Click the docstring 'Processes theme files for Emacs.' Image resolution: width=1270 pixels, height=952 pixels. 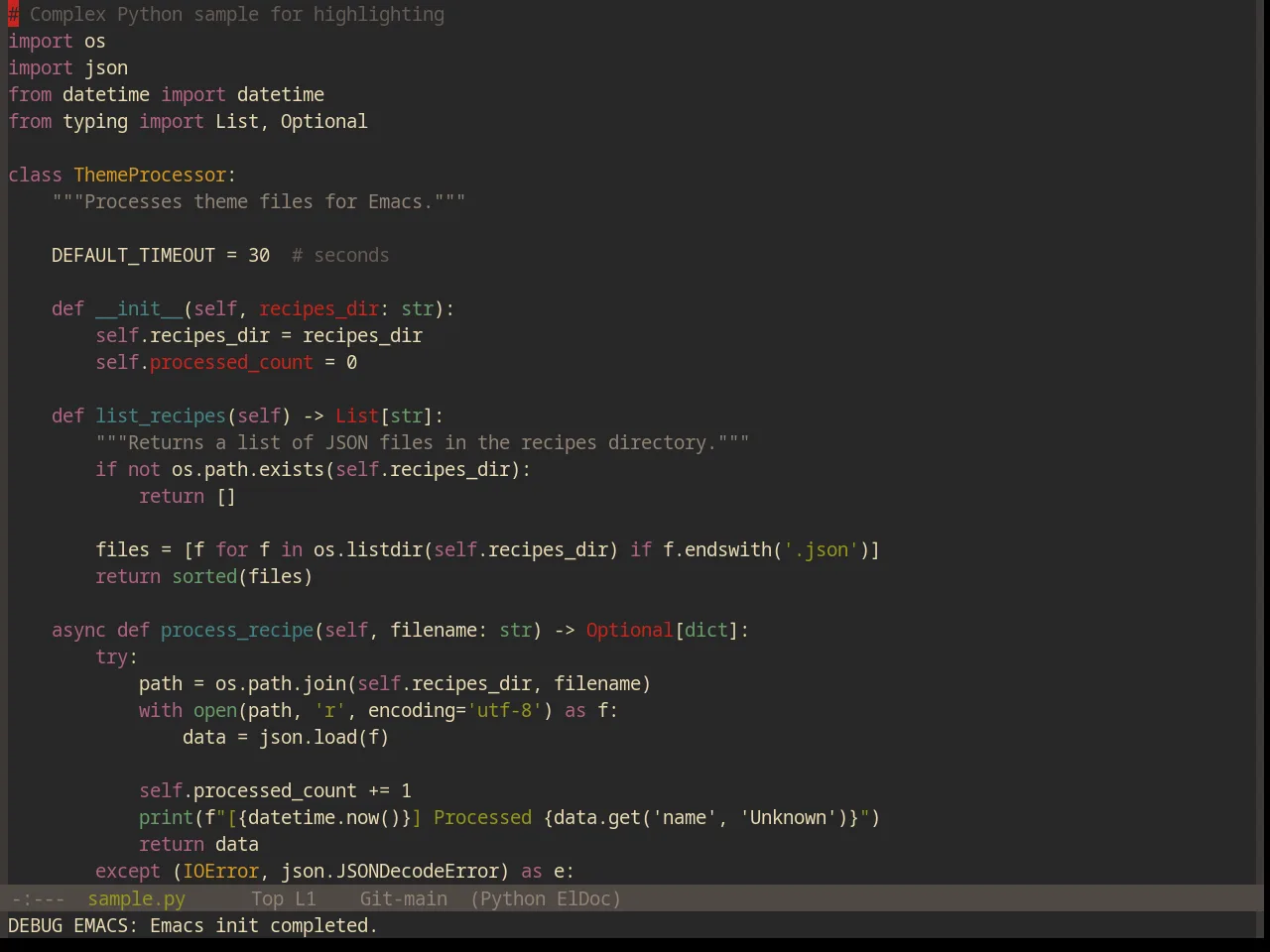[258, 202]
